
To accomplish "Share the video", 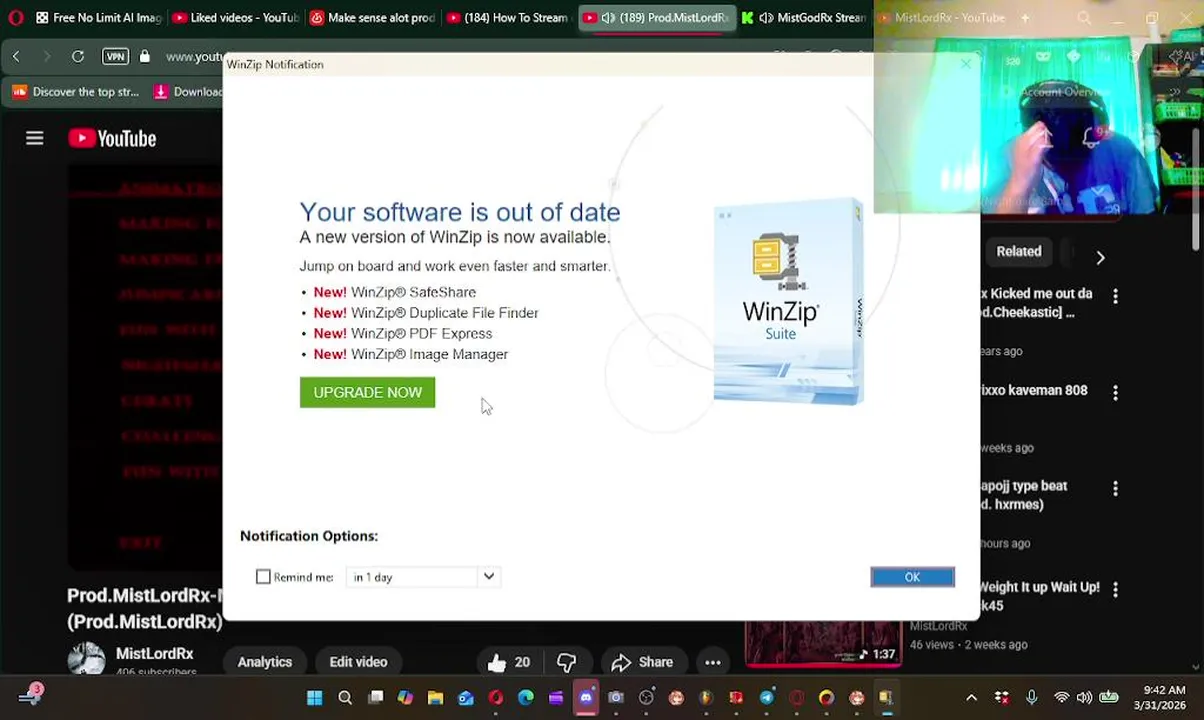I will click(x=642, y=662).
